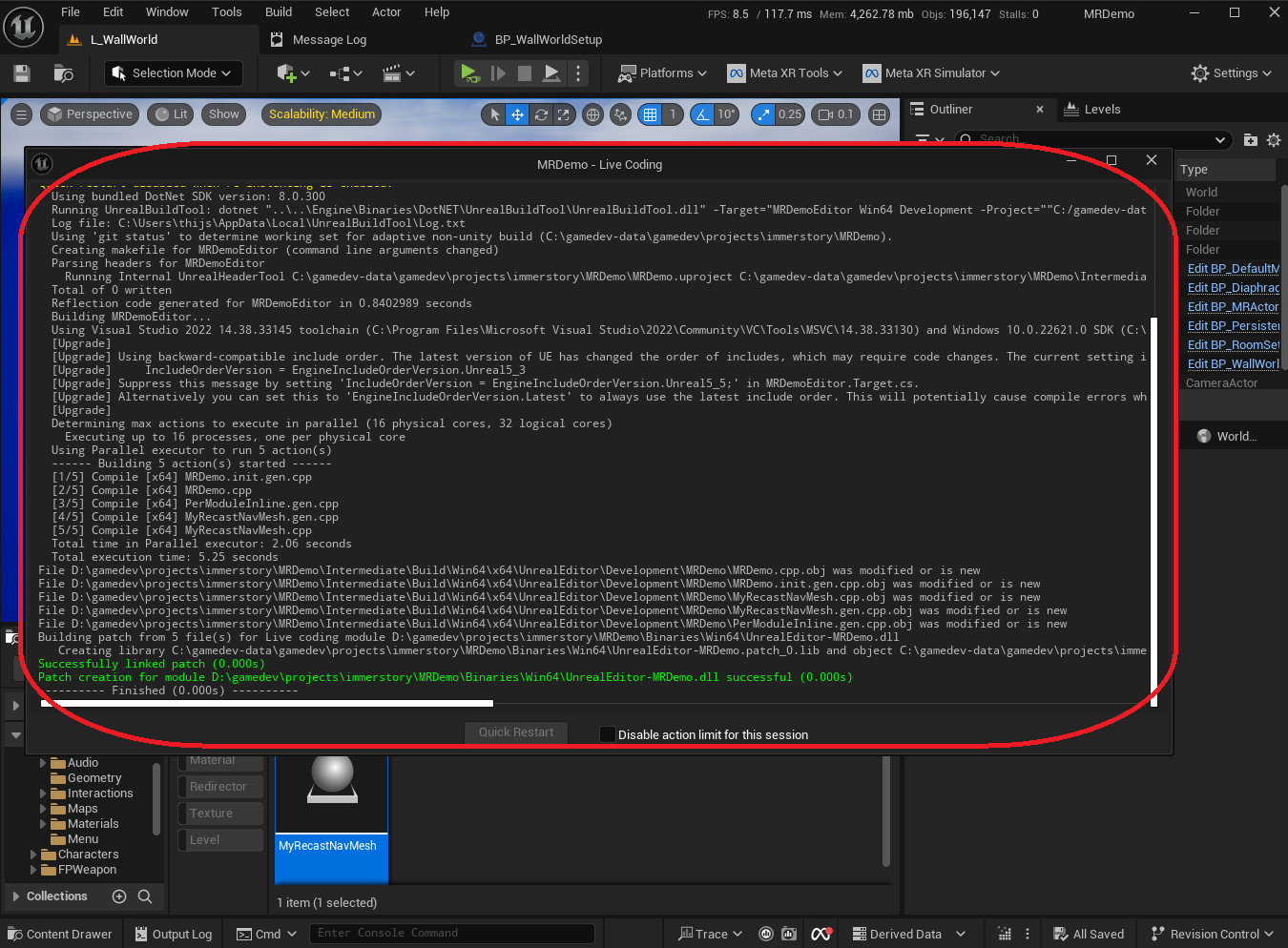Open the Perspective viewport dropdown
Viewport: 1288px width, 948px height.
click(x=89, y=113)
